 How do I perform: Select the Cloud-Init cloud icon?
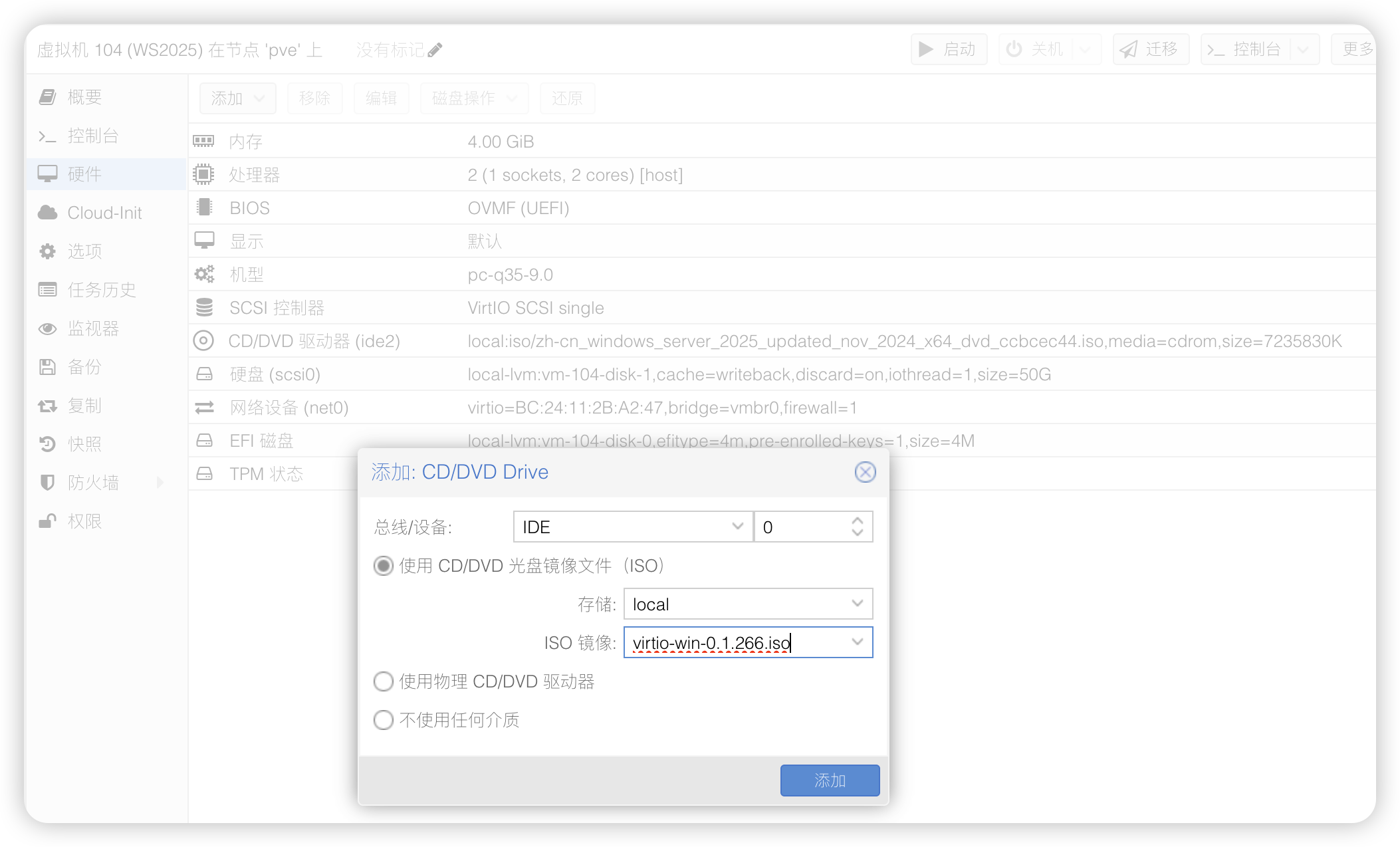47,213
